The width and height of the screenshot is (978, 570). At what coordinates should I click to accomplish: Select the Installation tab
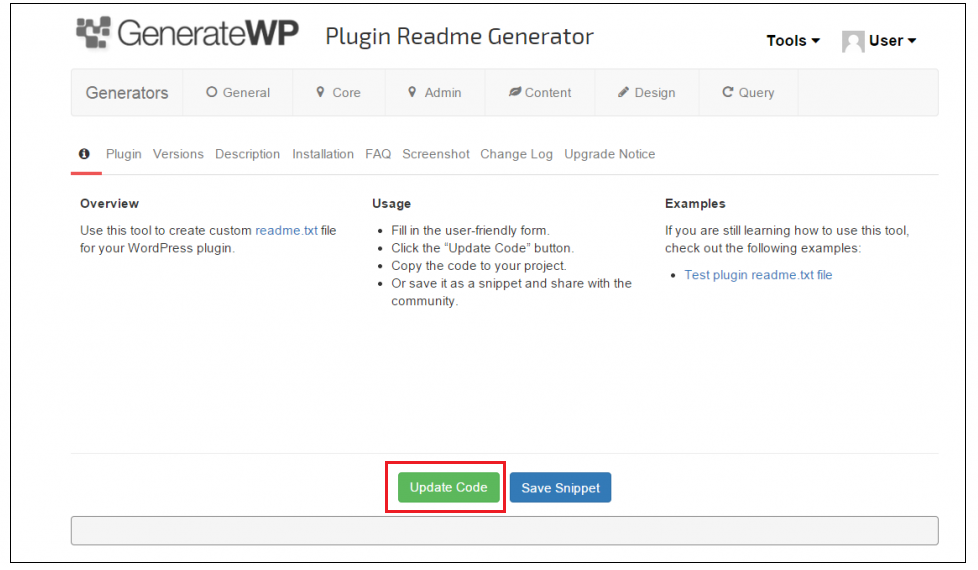pos(323,154)
